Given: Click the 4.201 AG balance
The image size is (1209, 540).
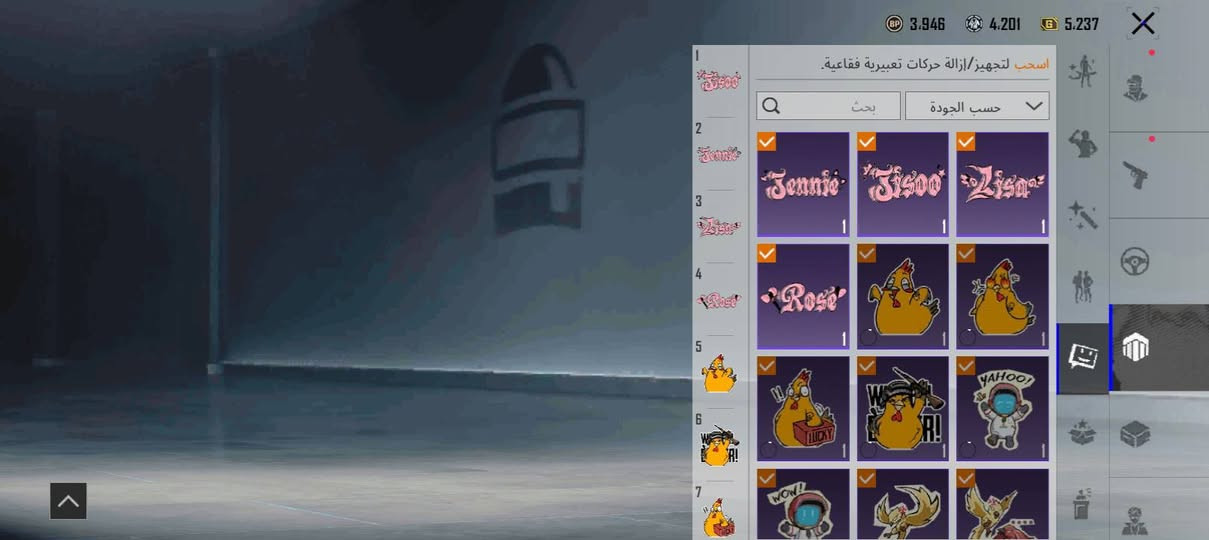Looking at the screenshot, I should coord(1004,24).
